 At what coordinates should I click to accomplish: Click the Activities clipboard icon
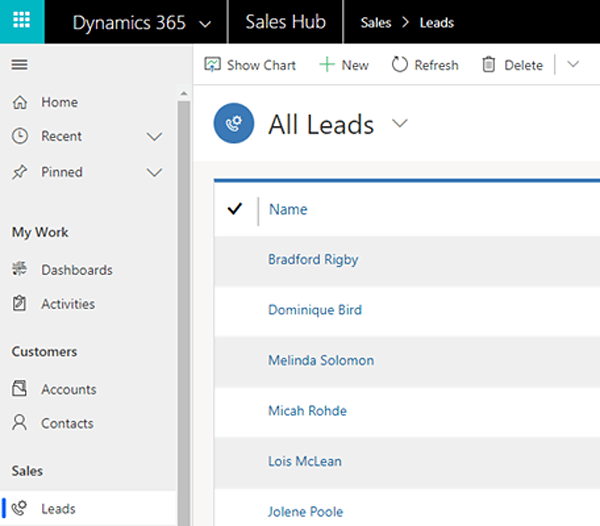pyautogui.click(x=20, y=303)
